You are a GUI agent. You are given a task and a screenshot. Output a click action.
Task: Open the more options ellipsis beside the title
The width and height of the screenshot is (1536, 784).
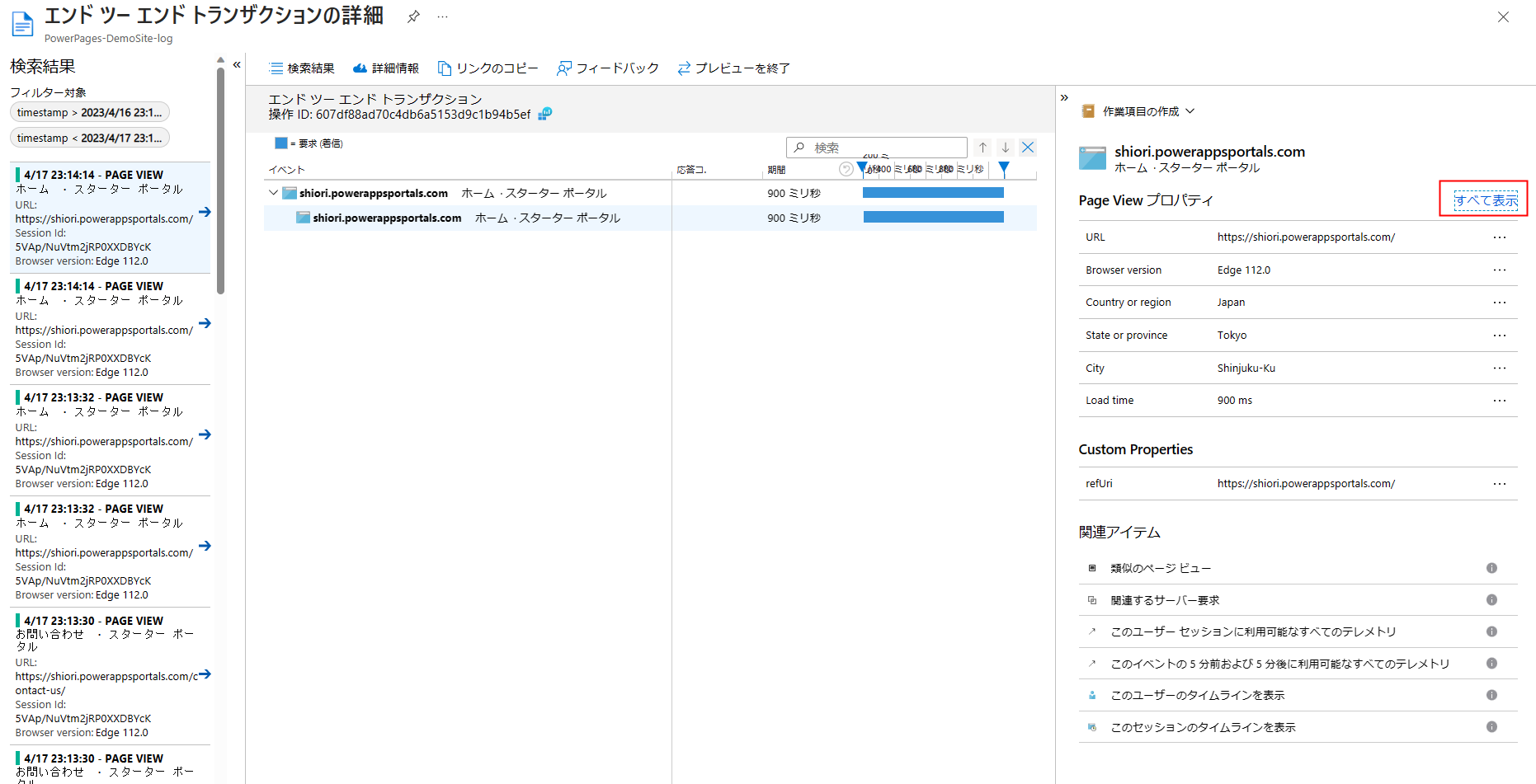(443, 16)
